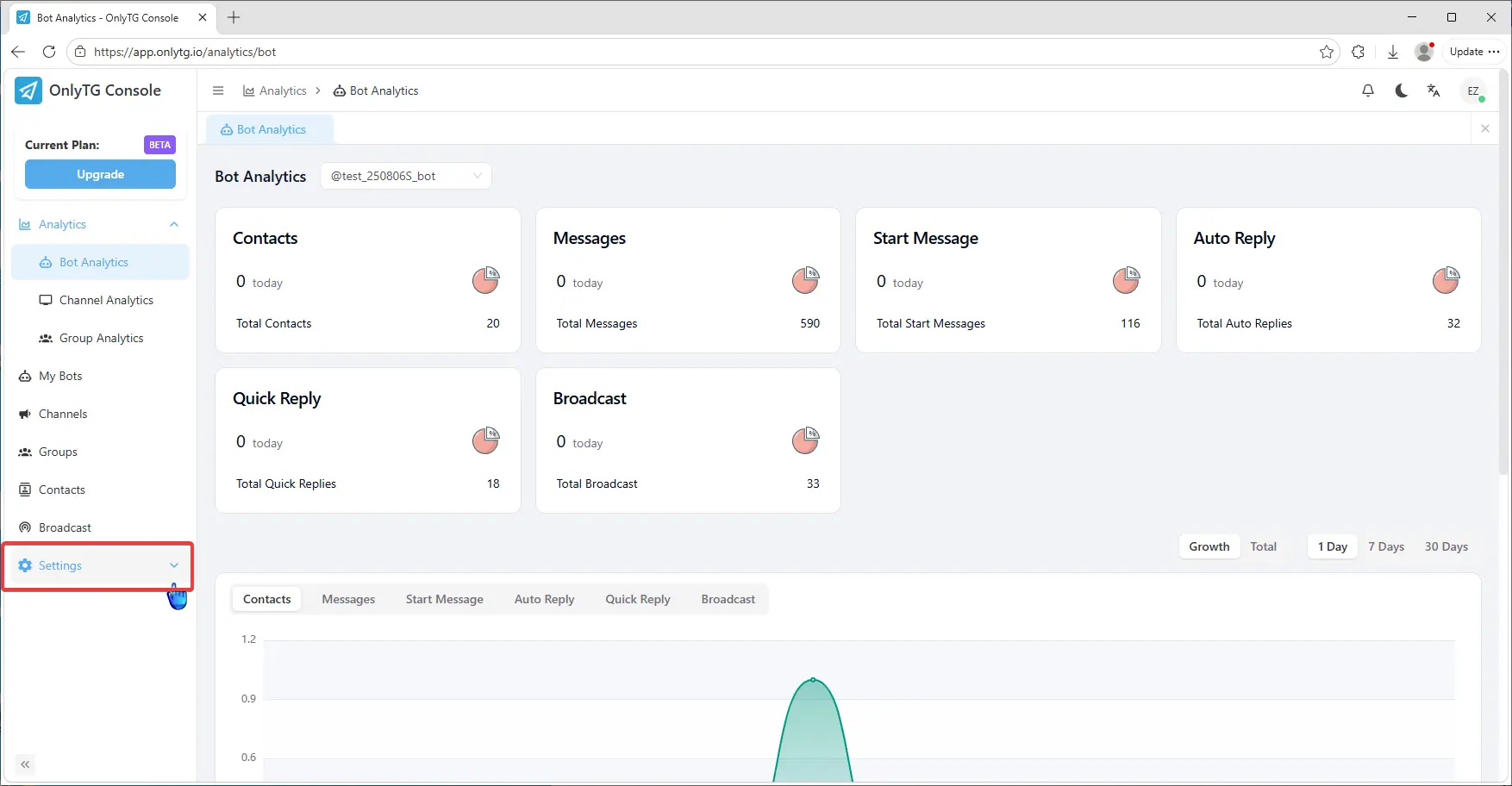Click the hamburger menu icon
The height and width of the screenshot is (786, 1512).
(218, 90)
